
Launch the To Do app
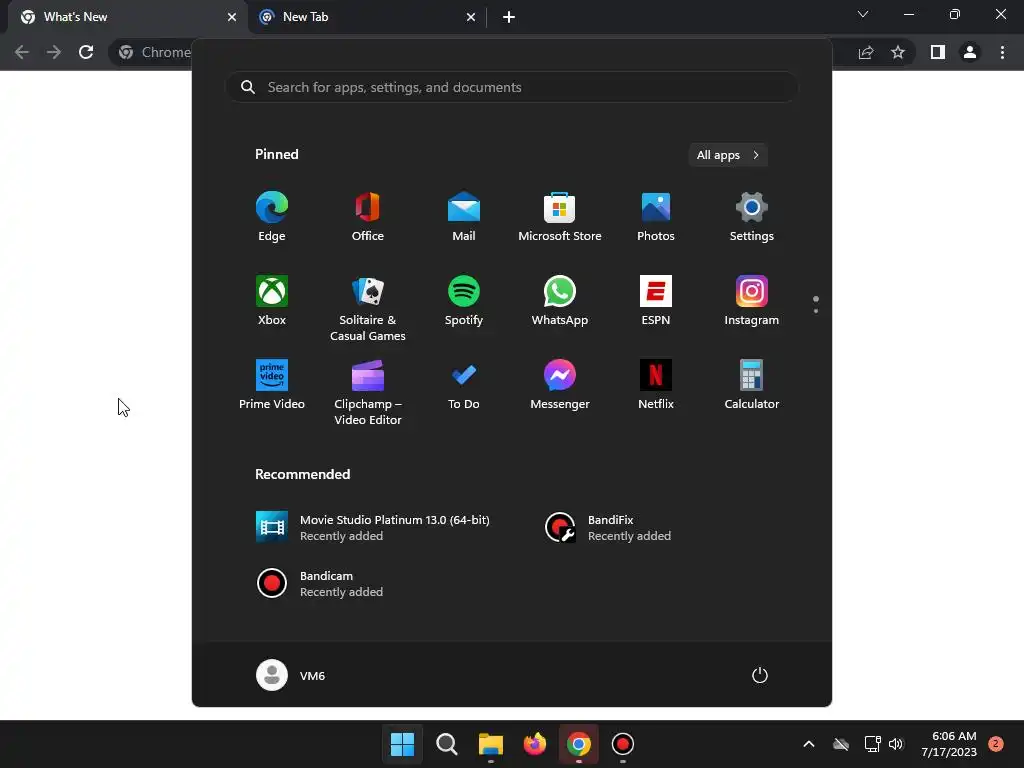coord(464,385)
